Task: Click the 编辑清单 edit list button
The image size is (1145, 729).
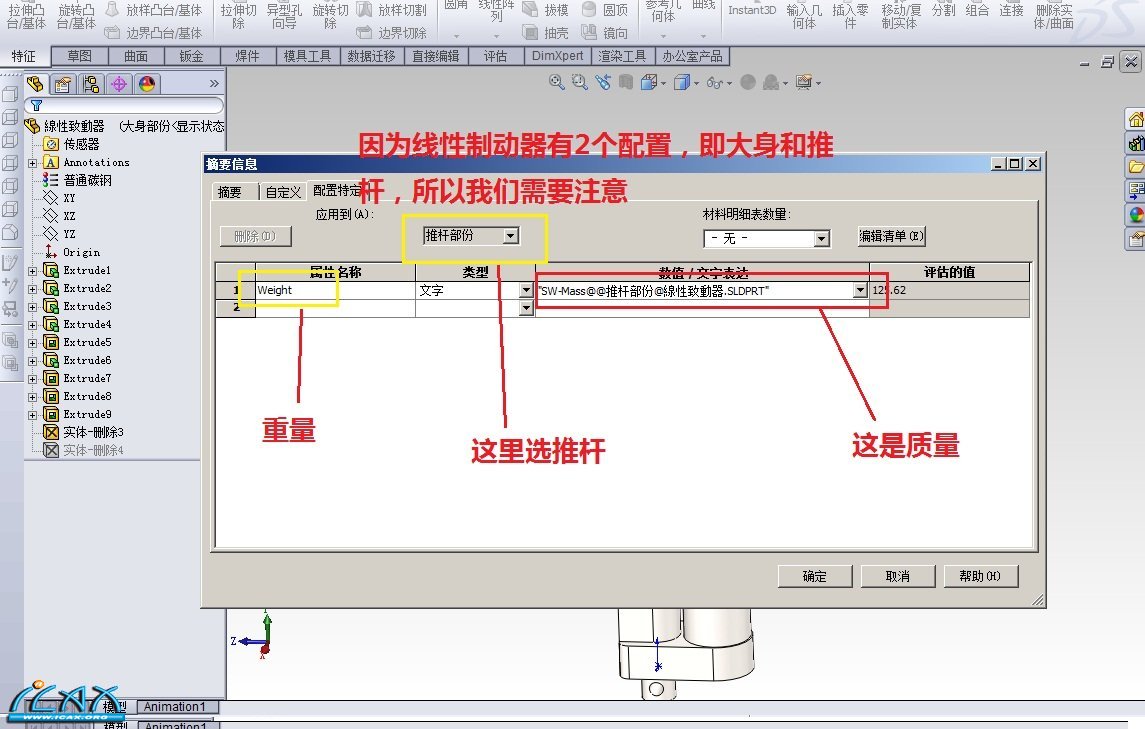Action: coord(892,236)
